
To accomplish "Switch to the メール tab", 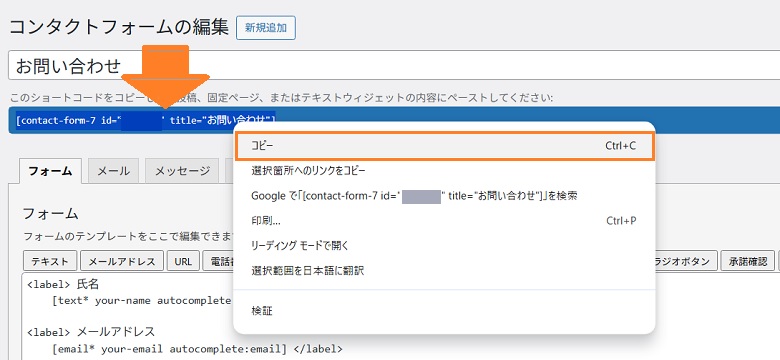I will tap(113, 171).
